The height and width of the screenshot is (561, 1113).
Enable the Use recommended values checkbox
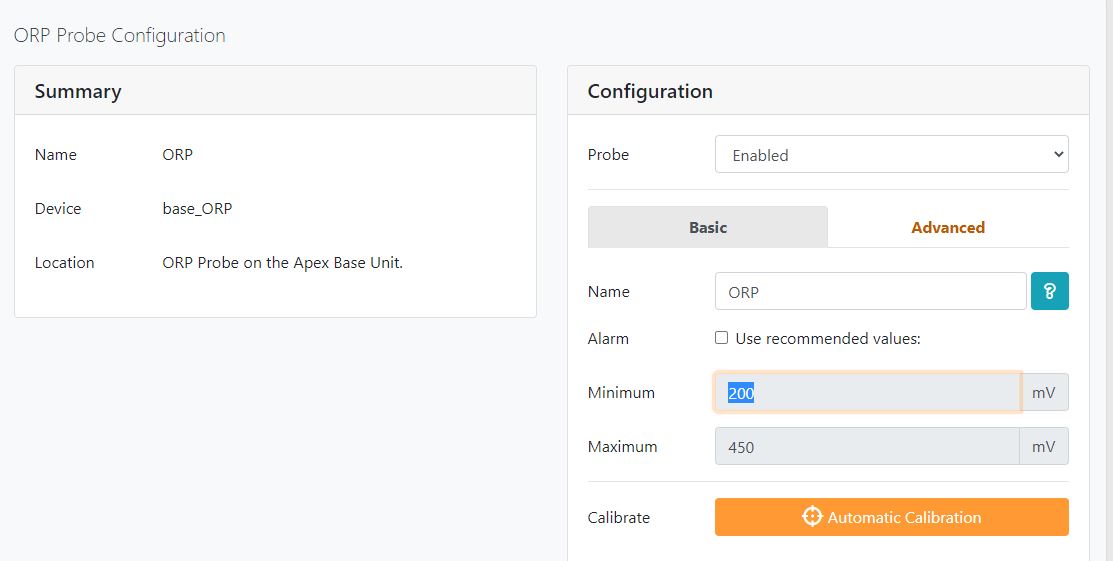[721, 338]
